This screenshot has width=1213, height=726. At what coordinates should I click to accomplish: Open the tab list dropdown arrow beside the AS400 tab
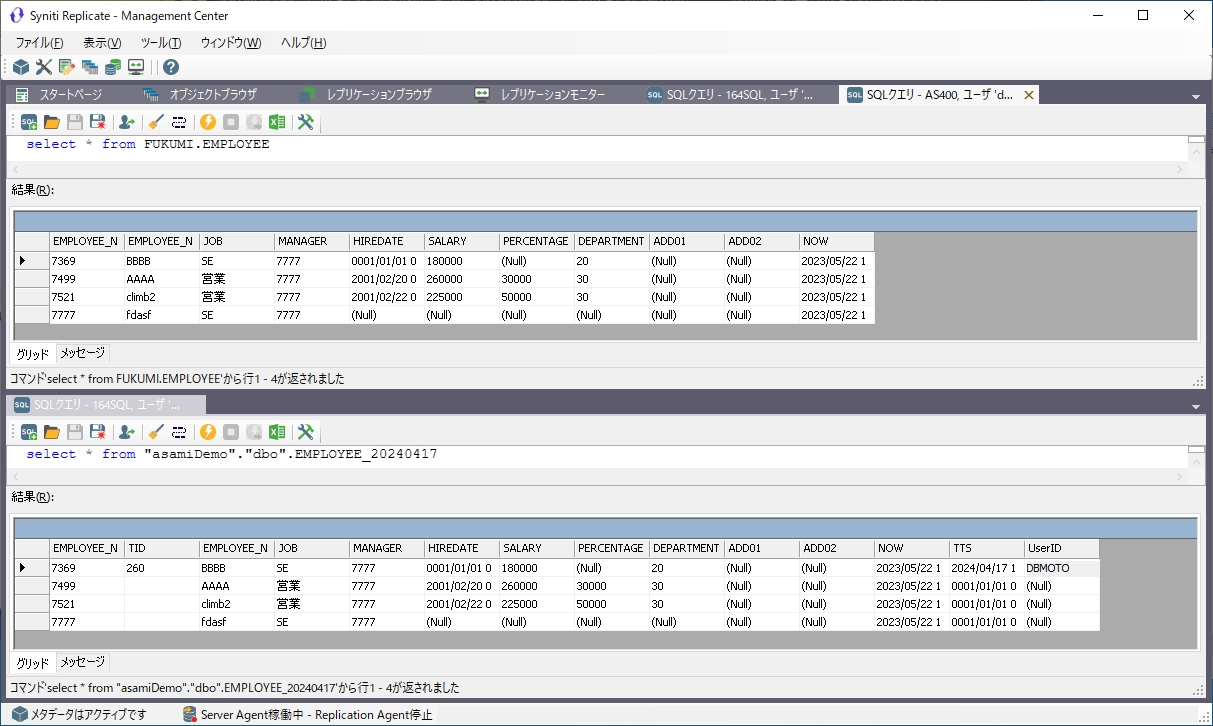(x=1196, y=97)
